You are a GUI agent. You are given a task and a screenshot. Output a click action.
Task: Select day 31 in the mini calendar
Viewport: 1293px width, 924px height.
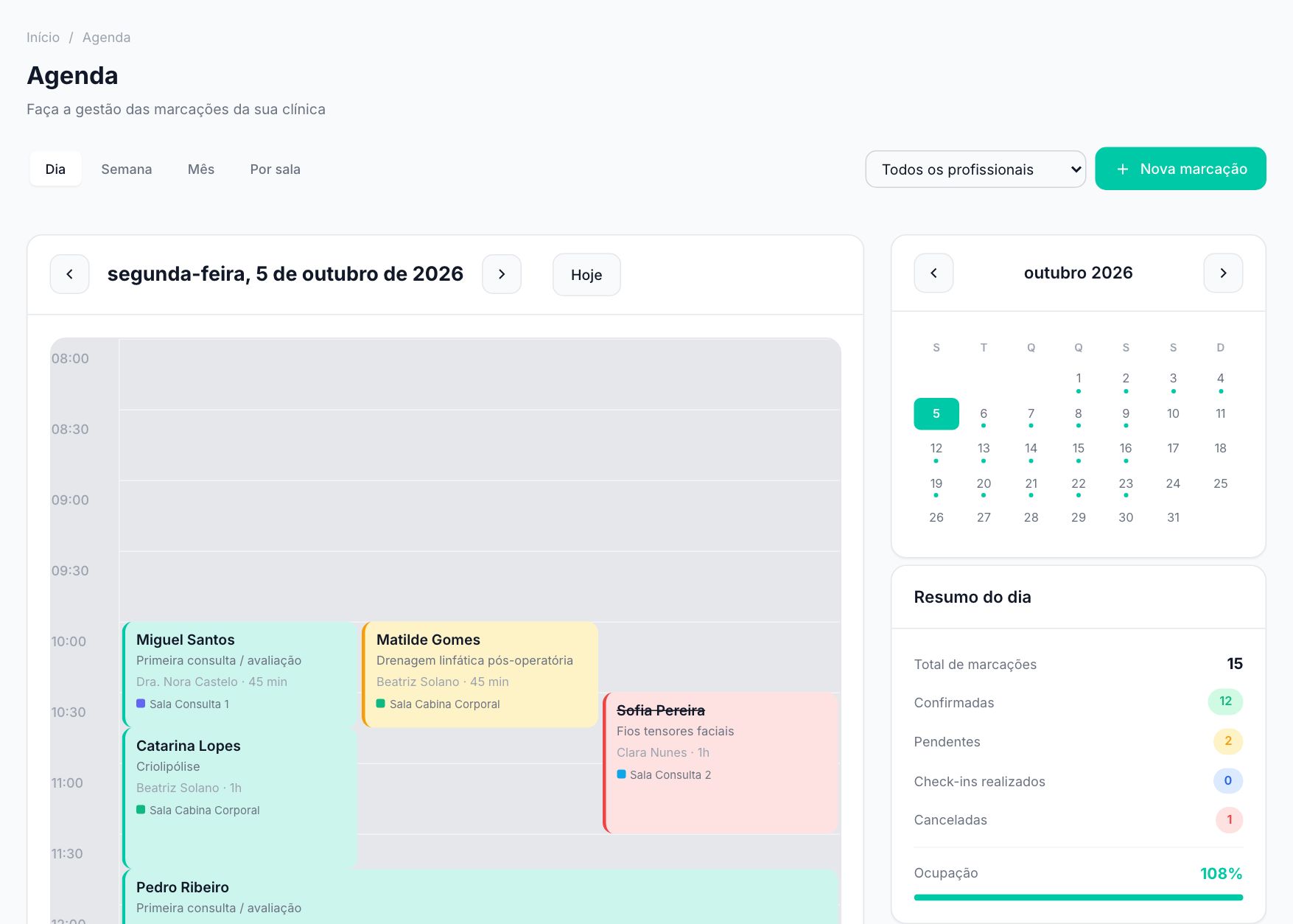[1173, 517]
